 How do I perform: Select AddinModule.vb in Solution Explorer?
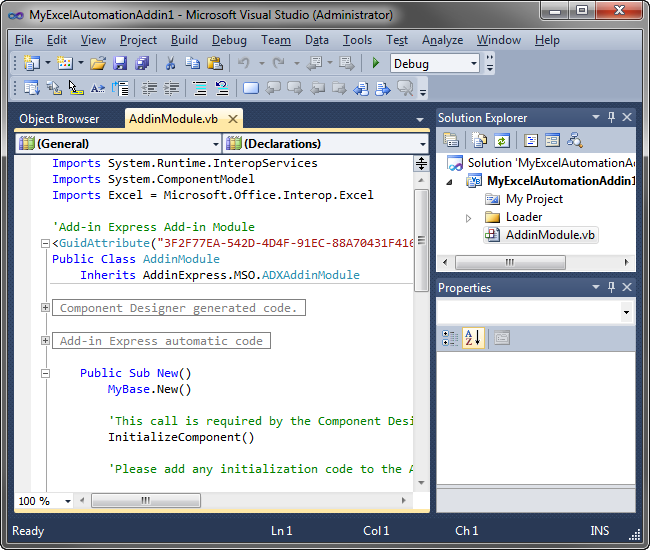point(541,235)
